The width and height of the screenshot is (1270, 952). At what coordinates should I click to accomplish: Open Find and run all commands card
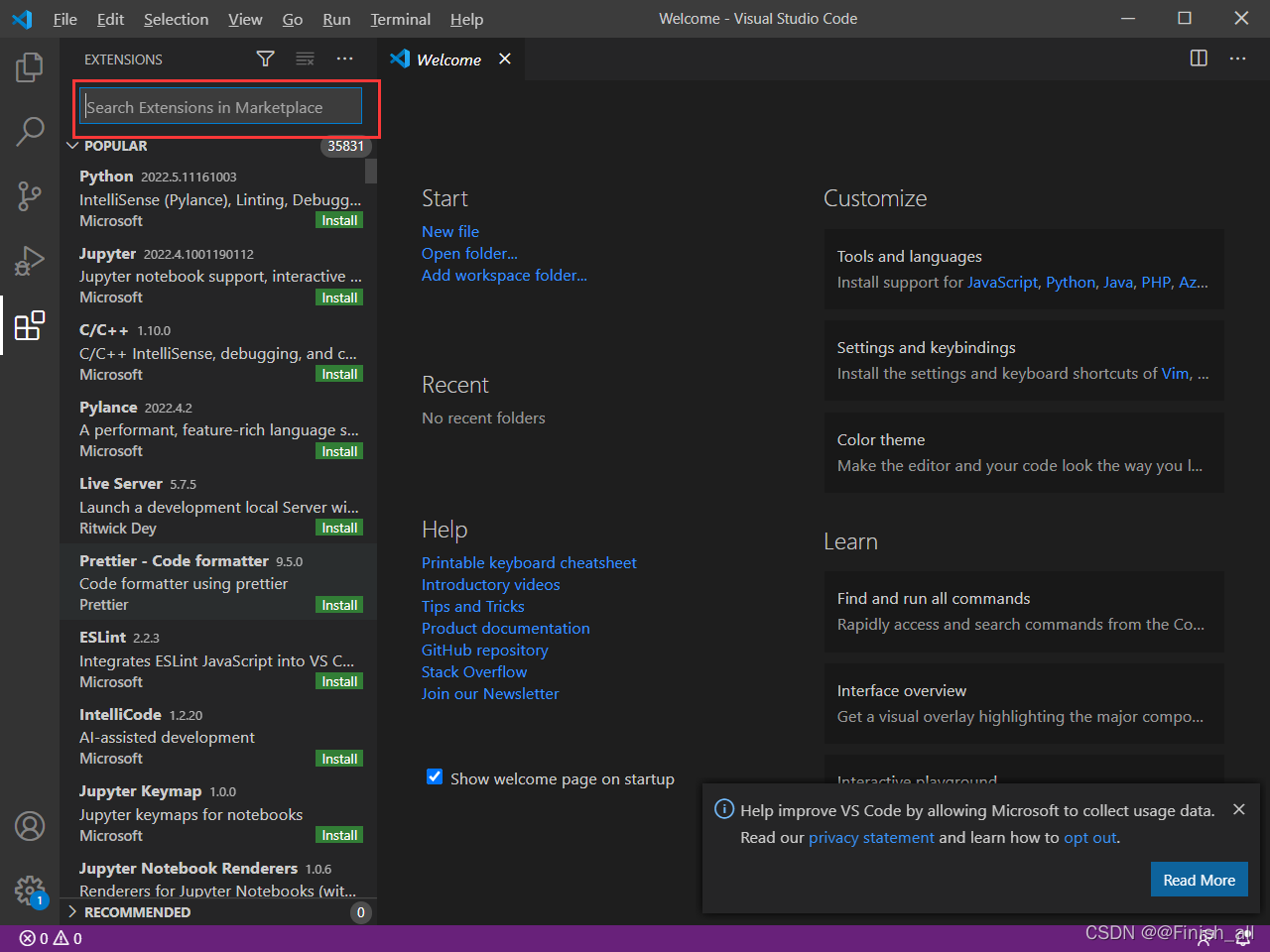pos(1024,611)
